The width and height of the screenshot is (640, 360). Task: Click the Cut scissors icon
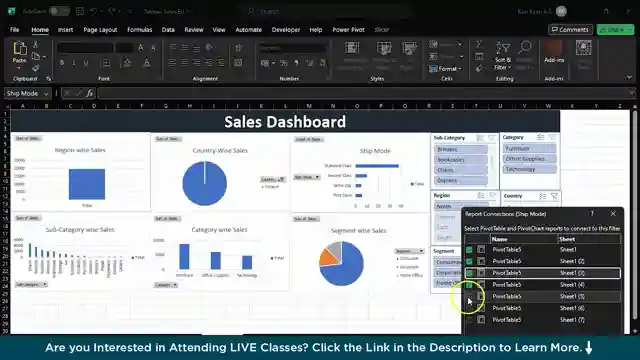pos(36,44)
